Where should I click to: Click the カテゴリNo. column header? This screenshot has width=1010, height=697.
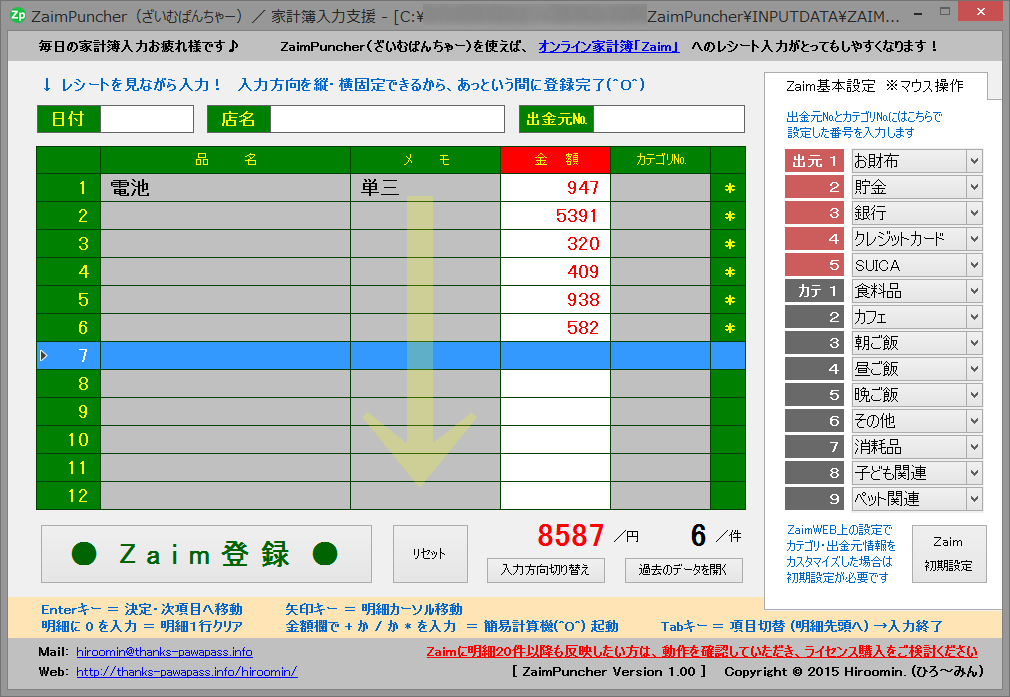[x=660, y=160]
